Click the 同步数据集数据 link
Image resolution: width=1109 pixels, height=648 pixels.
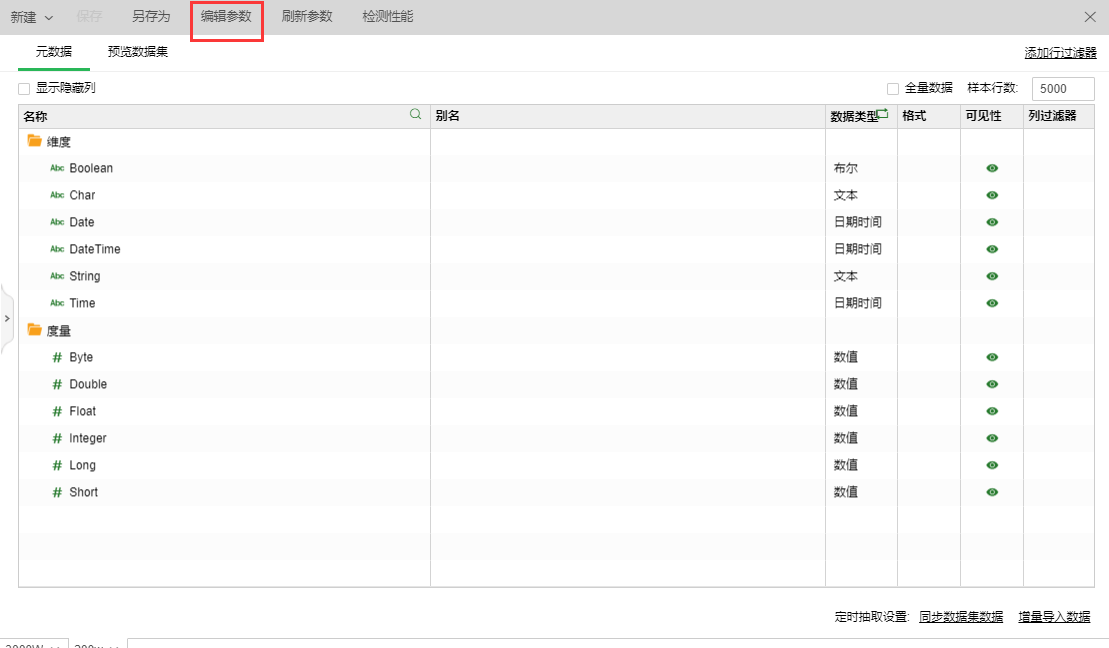click(x=961, y=617)
